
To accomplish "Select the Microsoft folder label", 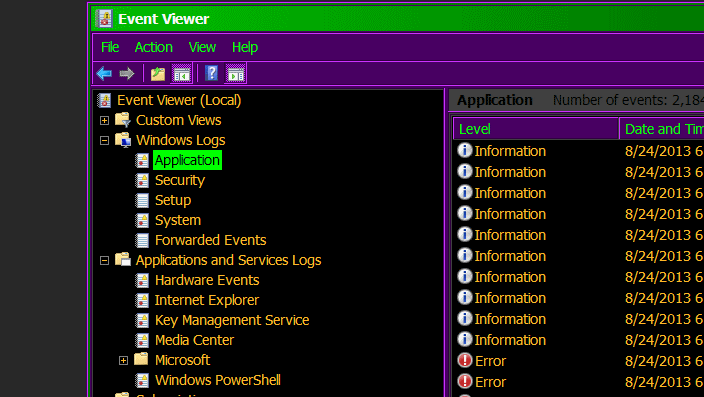I will point(182,360).
